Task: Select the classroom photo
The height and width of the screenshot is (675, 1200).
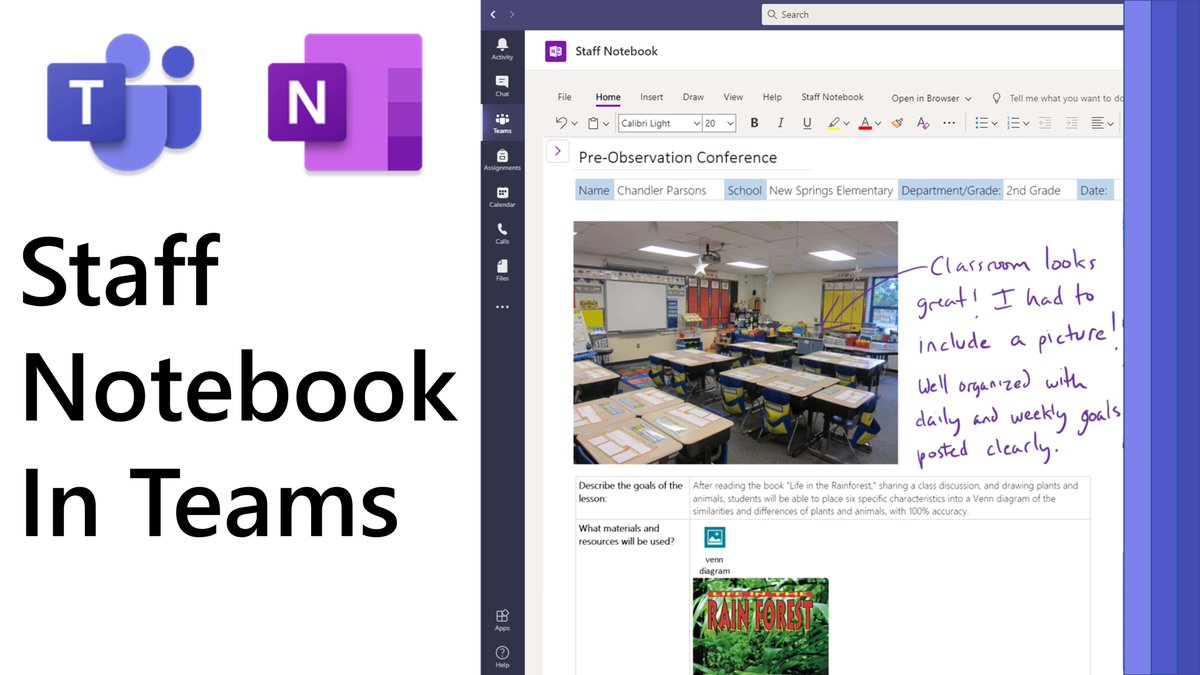Action: [735, 342]
